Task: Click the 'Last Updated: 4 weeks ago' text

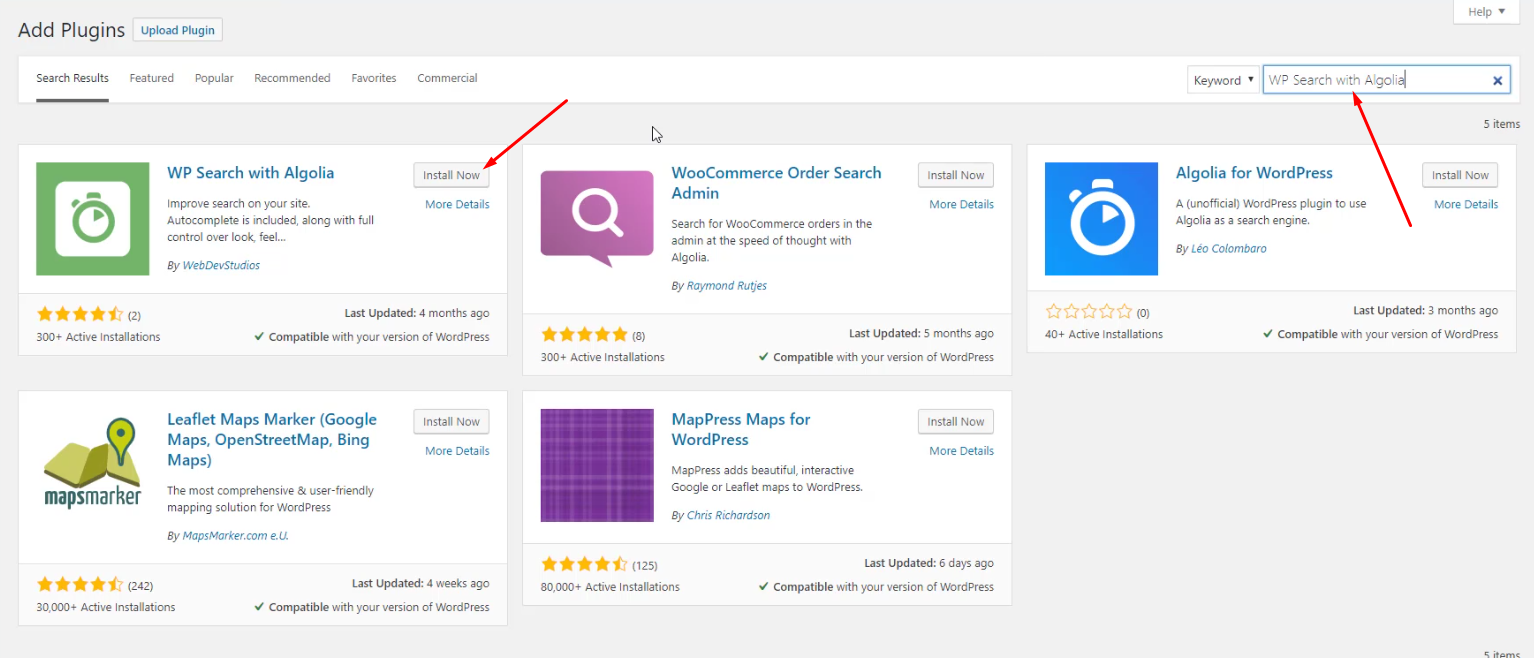Action: [x=421, y=583]
